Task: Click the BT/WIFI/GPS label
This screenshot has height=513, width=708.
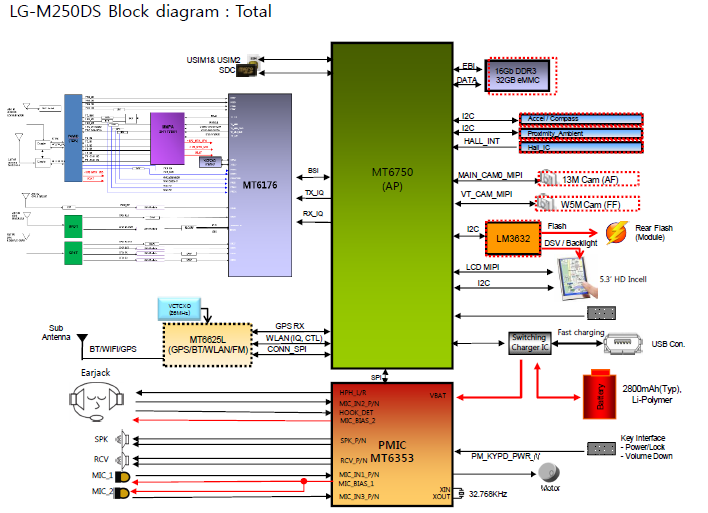Action: pyautogui.click(x=113, y=349)
